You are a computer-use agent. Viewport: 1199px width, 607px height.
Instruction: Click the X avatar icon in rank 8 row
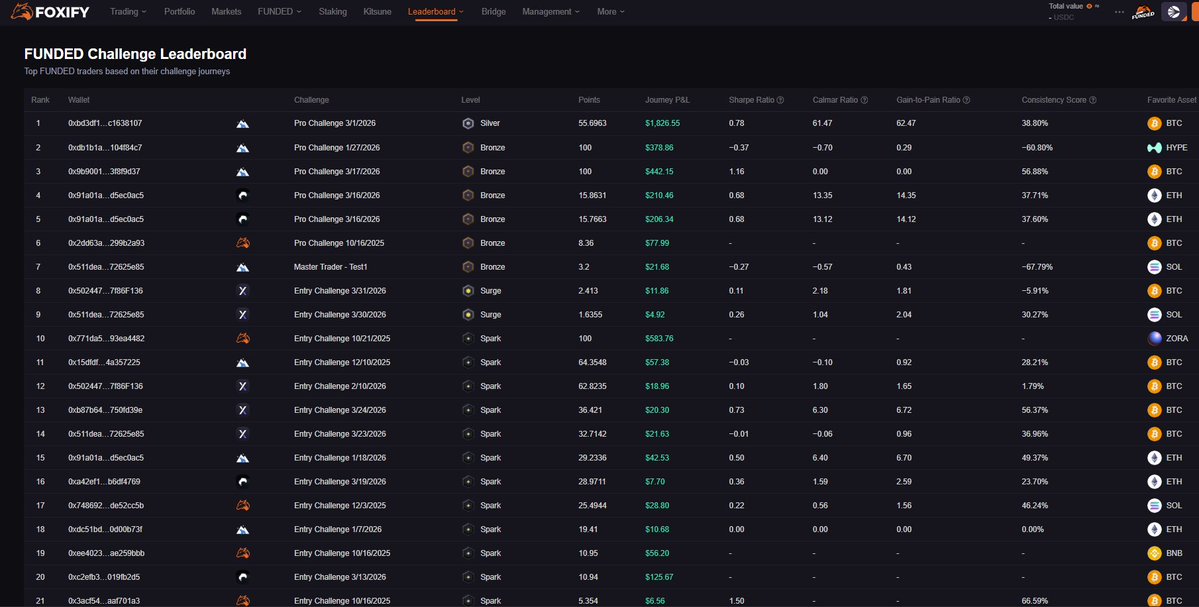click(x=242, y=291)
